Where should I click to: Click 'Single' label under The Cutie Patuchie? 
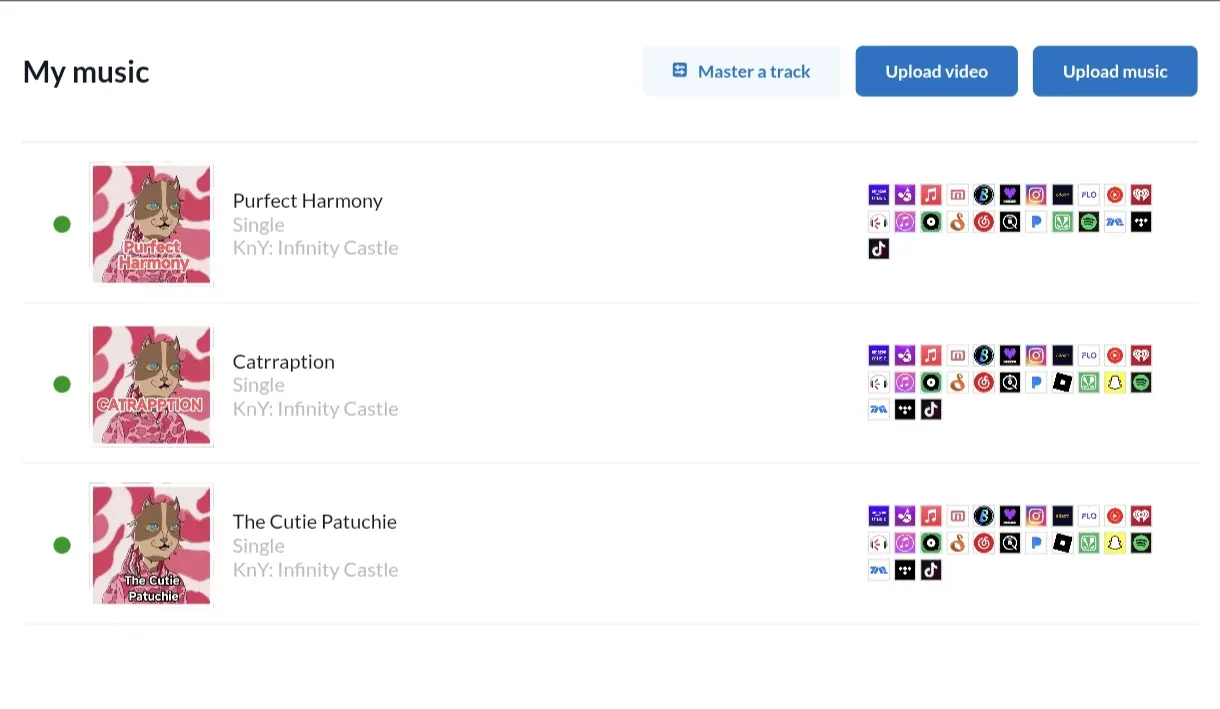click(x=259, y=545)
